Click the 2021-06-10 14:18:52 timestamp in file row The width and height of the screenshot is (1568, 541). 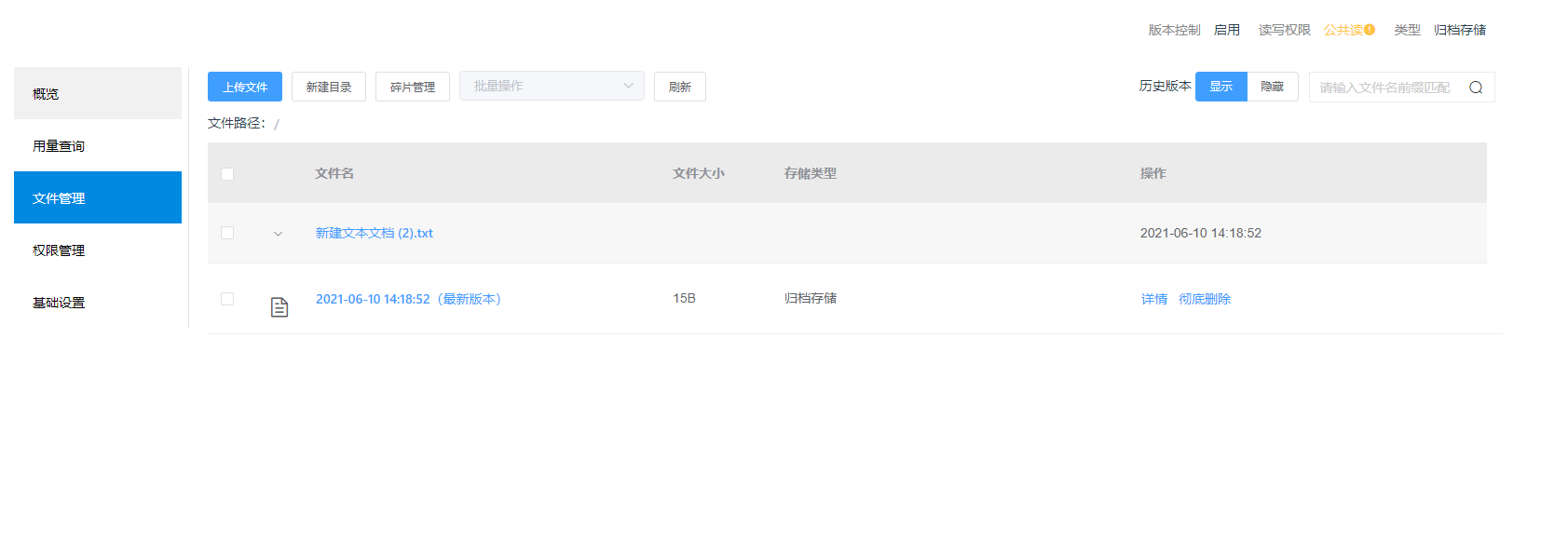point(1201,233)
